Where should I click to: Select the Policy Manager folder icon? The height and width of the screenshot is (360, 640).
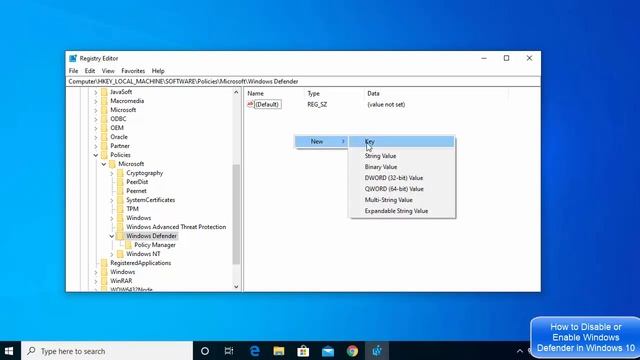click(128, 245)
